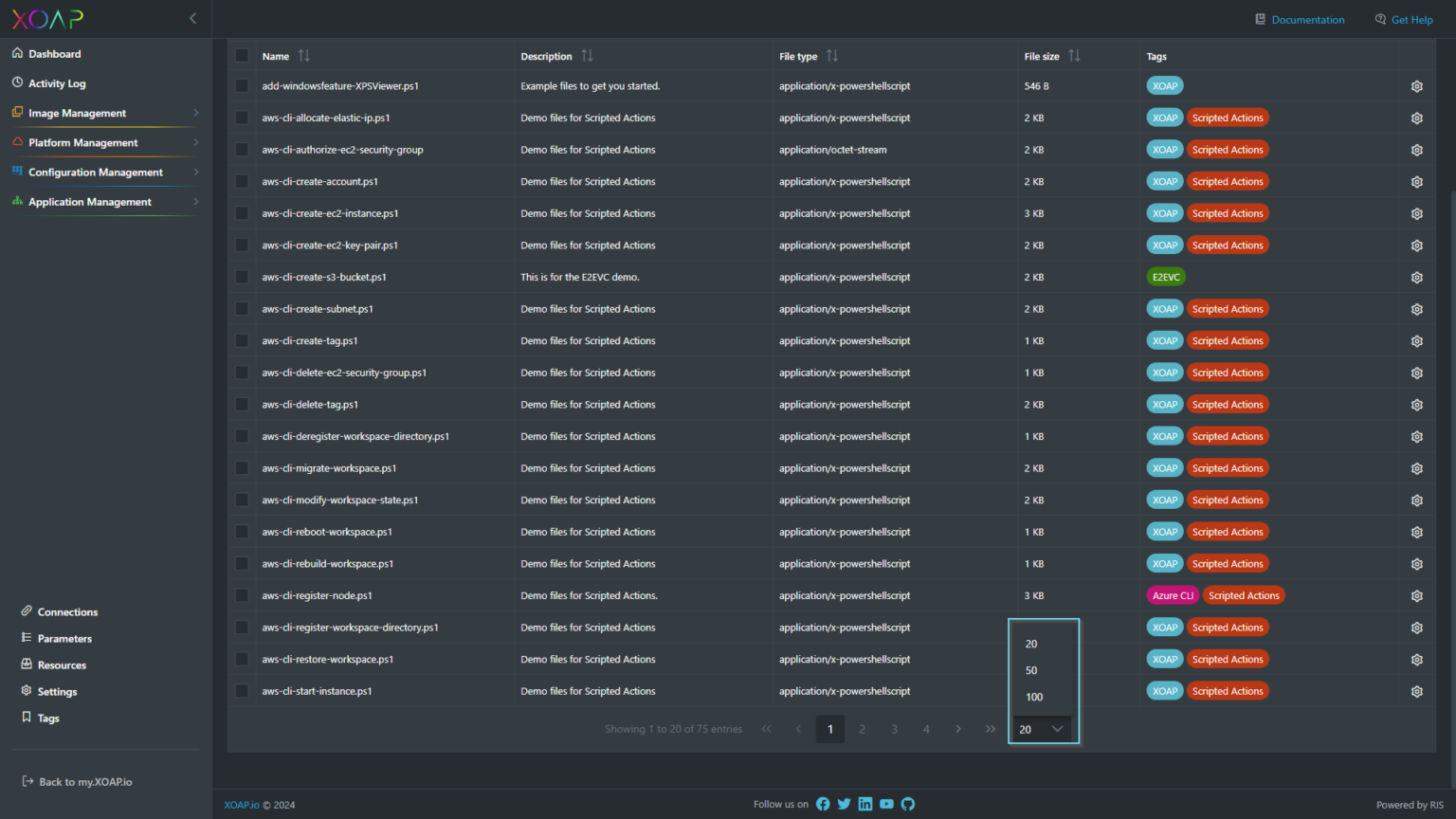Open settings gear for add-windowsfeature-XPSViewer.ps1
1456x819 pixels.
pyautogui.click(x=1416, y=85)
